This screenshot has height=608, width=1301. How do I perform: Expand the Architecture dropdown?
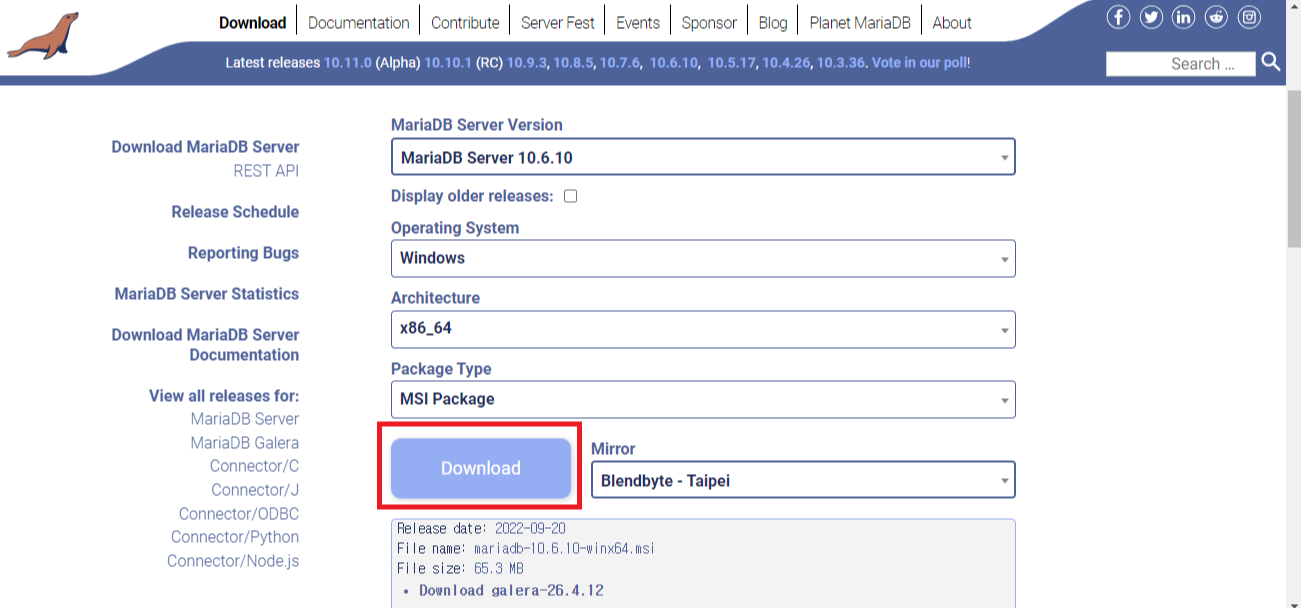[x=703, y=329]
